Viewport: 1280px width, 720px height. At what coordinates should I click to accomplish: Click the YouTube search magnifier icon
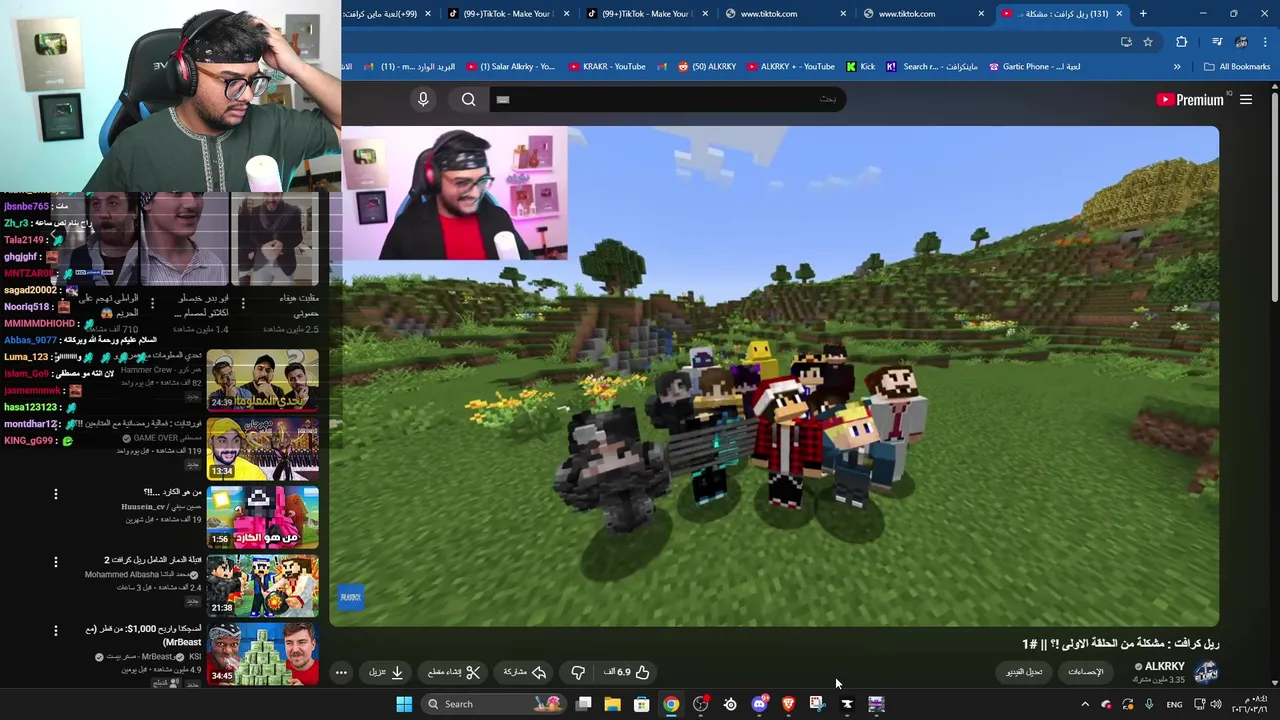pos(469,99)
